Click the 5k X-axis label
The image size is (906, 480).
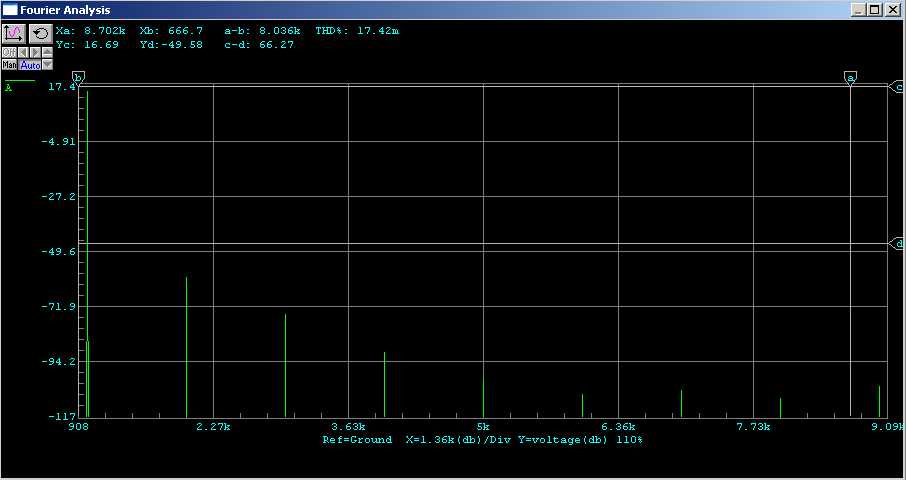pyautogui.click(x=483, y=427)
